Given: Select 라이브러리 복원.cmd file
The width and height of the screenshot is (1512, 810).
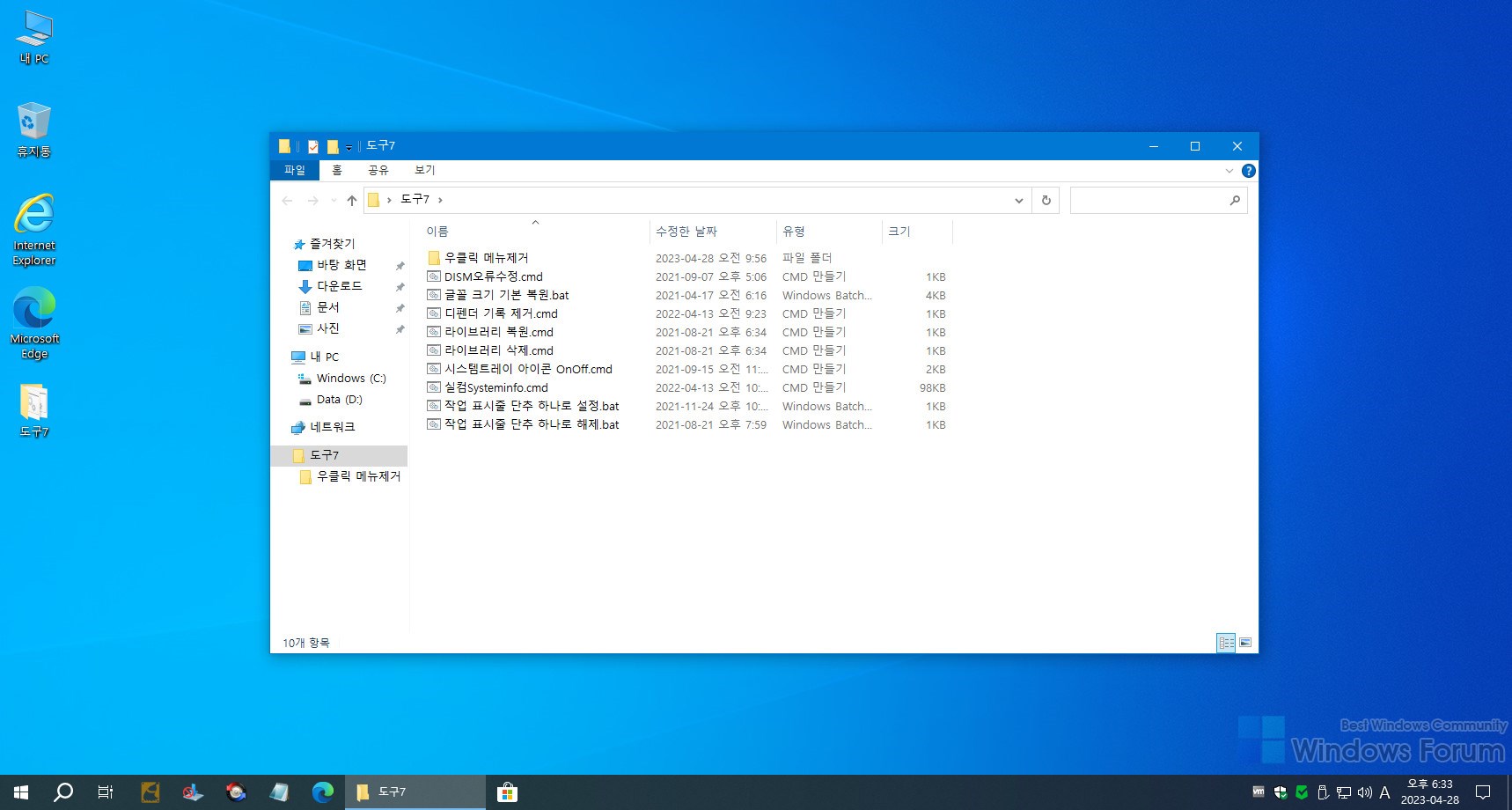Looking at the screenshot, I should (490, 332).
